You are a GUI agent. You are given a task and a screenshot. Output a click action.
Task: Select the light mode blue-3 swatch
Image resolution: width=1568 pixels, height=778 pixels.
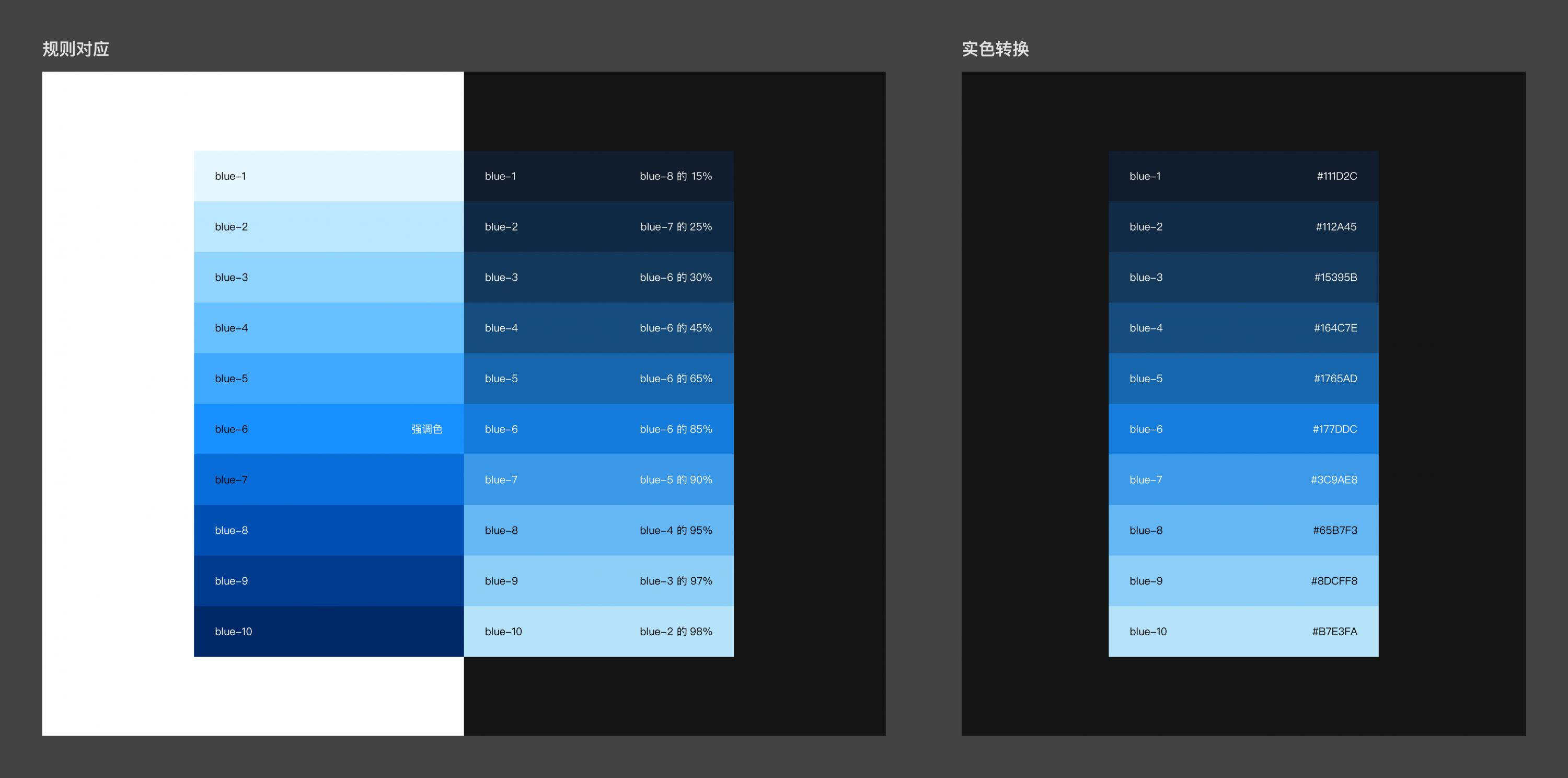coord(329,277)
